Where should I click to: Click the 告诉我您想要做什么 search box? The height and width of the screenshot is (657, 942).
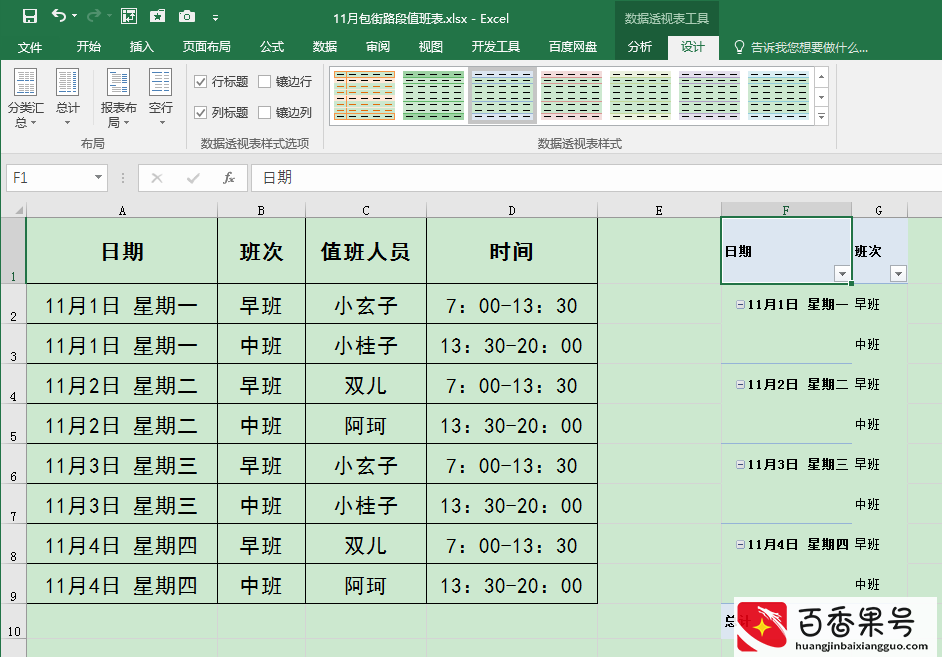(801, 47)
